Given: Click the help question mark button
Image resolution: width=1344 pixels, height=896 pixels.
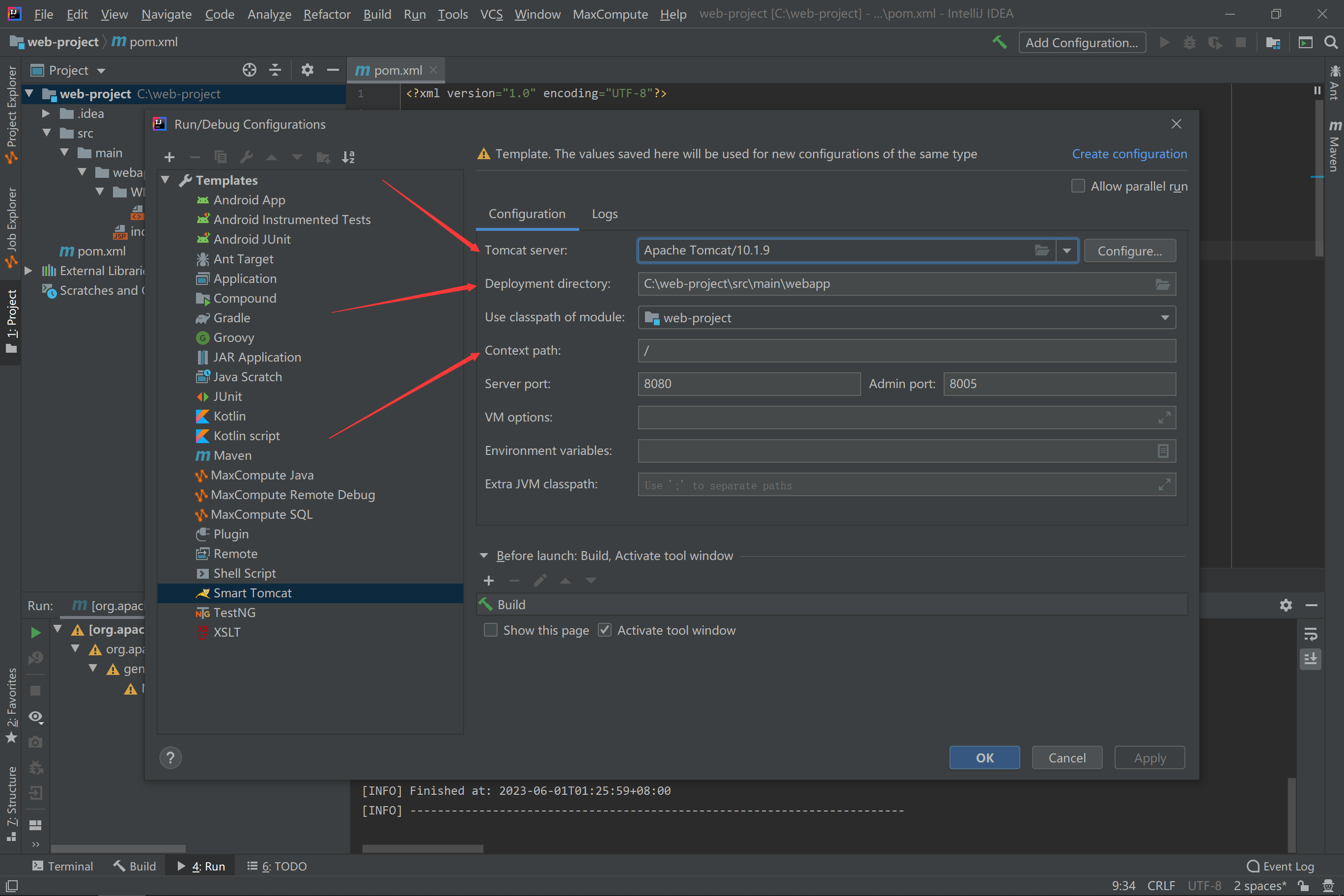Looking at the screenshot, I should click(170, 757).
